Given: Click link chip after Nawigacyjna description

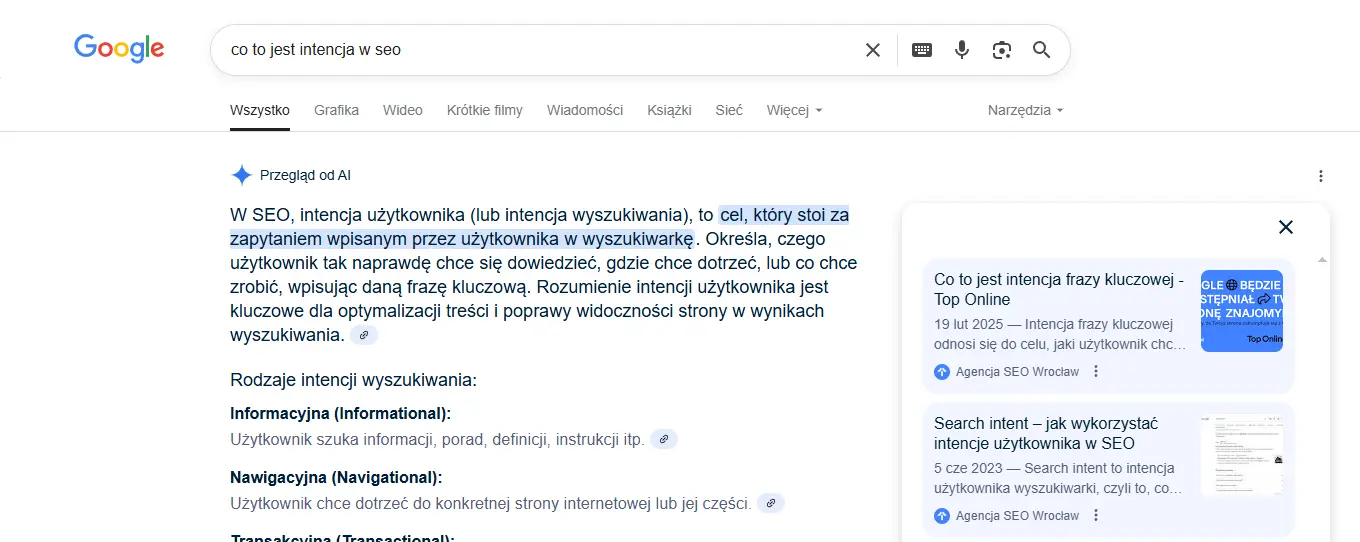Looking at the screenshot, I should pyautogui.click(x=770, y=503).
